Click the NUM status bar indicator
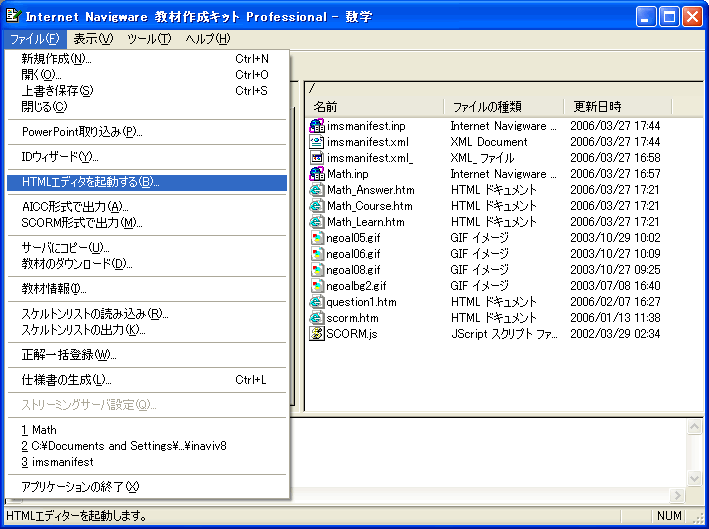Screen dimensions: 709x529 point(669,515)
